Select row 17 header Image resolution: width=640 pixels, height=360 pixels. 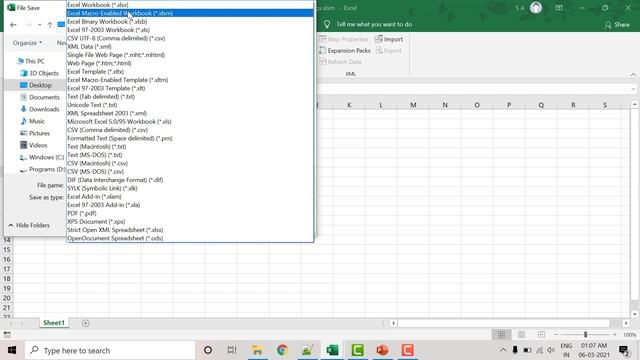click(x=7, y=269)
